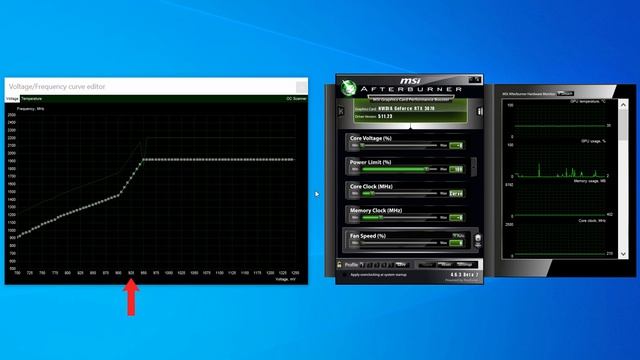Unlock profiles using the padlock icon

340,265
